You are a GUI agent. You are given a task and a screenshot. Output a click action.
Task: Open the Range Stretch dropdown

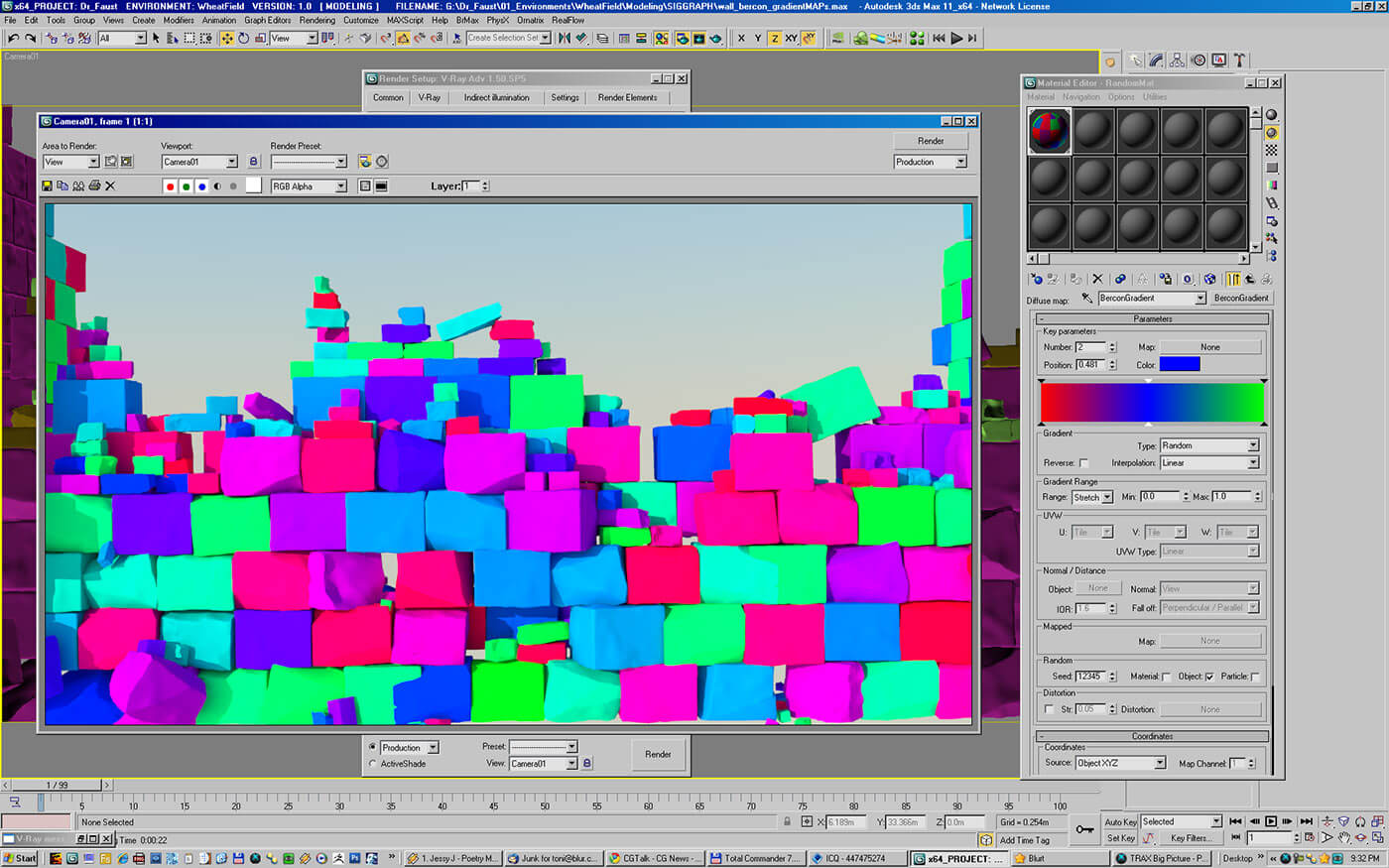(1092, 497)
